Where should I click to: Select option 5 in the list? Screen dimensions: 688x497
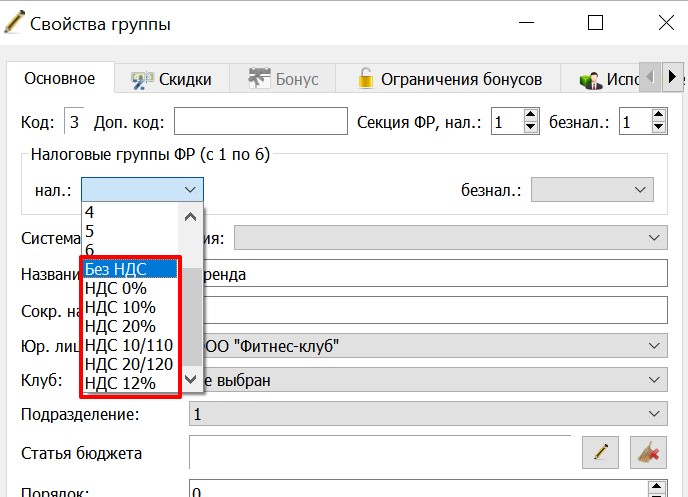point(130,231)
